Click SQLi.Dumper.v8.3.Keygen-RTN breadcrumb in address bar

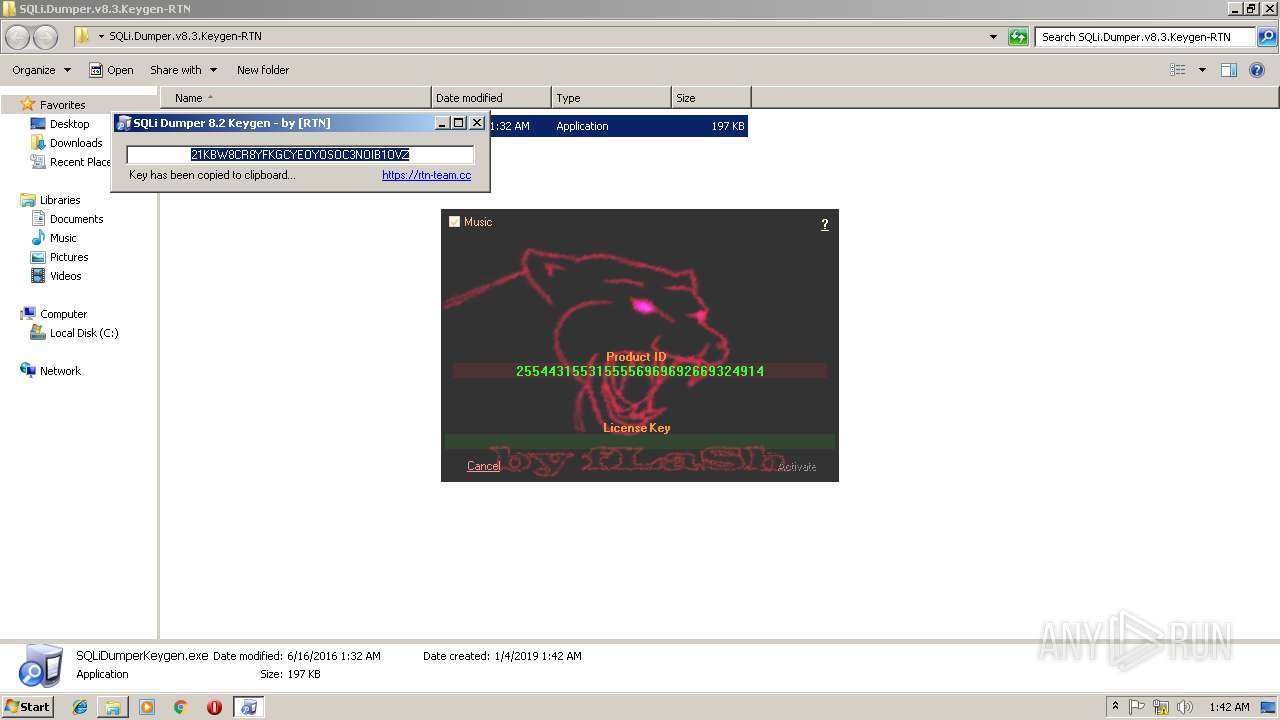pyautogui.click(x=185, y=37)
